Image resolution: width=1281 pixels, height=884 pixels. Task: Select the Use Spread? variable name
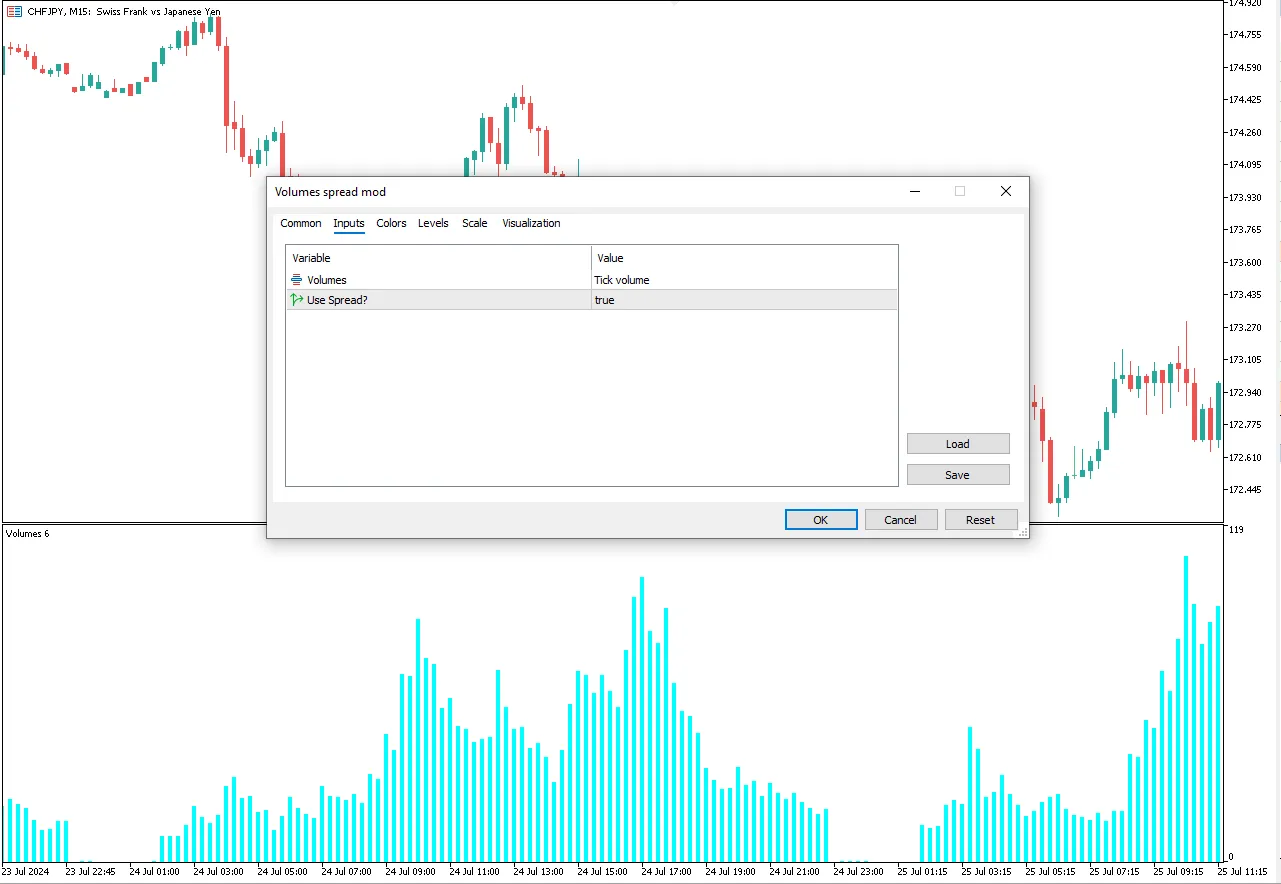click(337, 300)
